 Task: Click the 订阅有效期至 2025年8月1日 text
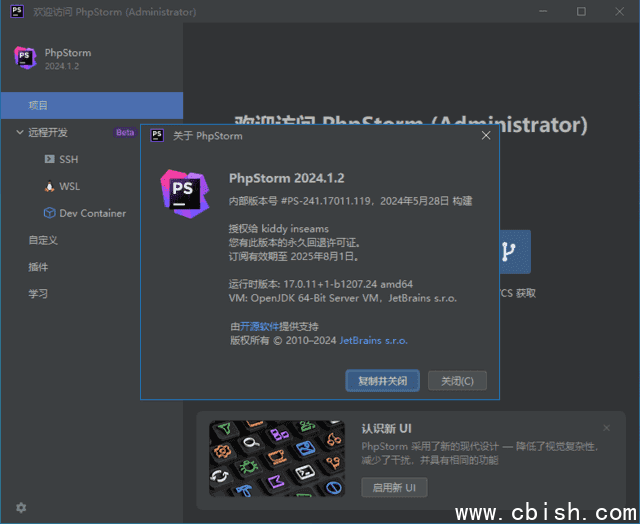(293, 256)
